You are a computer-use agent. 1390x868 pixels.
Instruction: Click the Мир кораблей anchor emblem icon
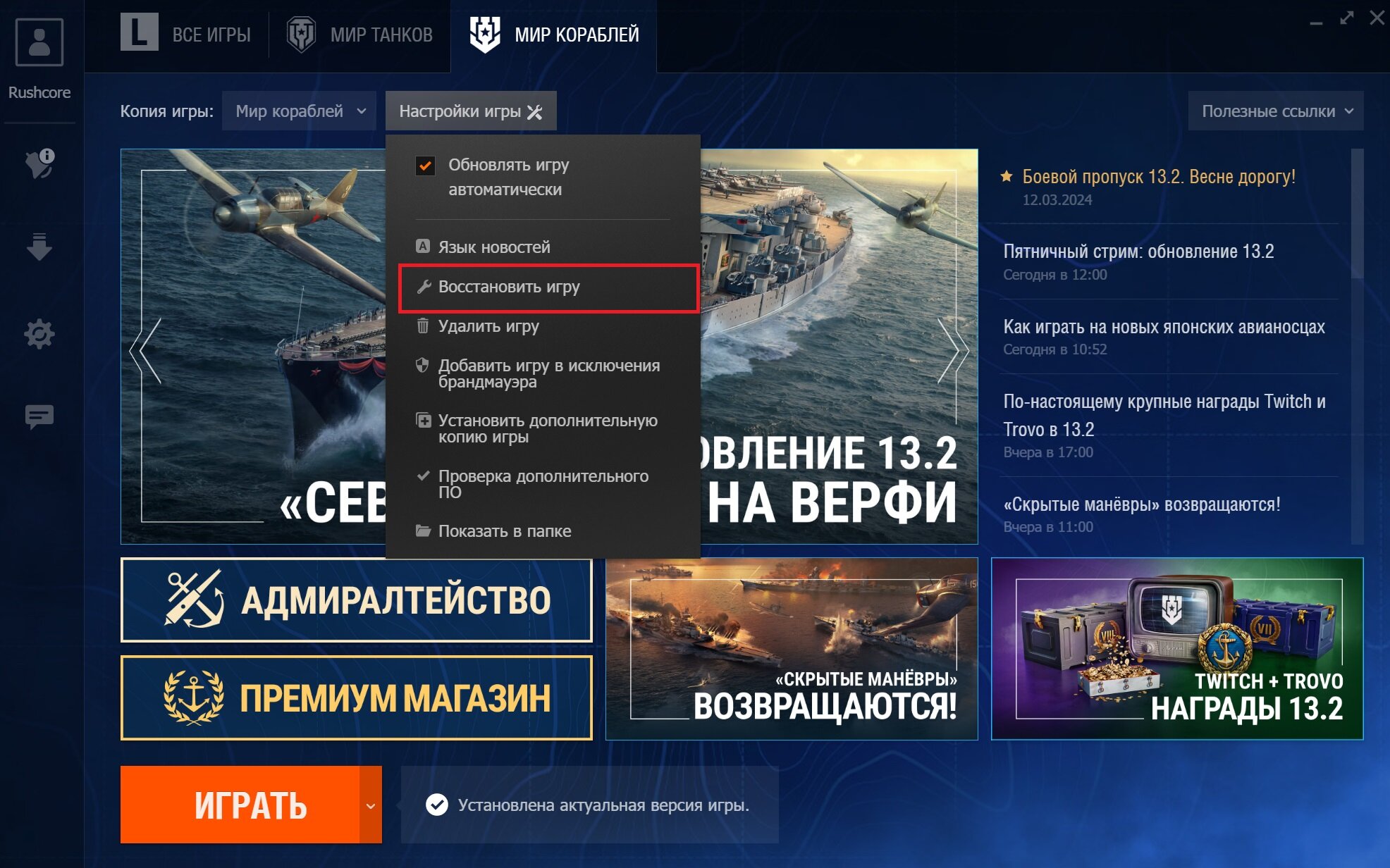coord(485,34)
